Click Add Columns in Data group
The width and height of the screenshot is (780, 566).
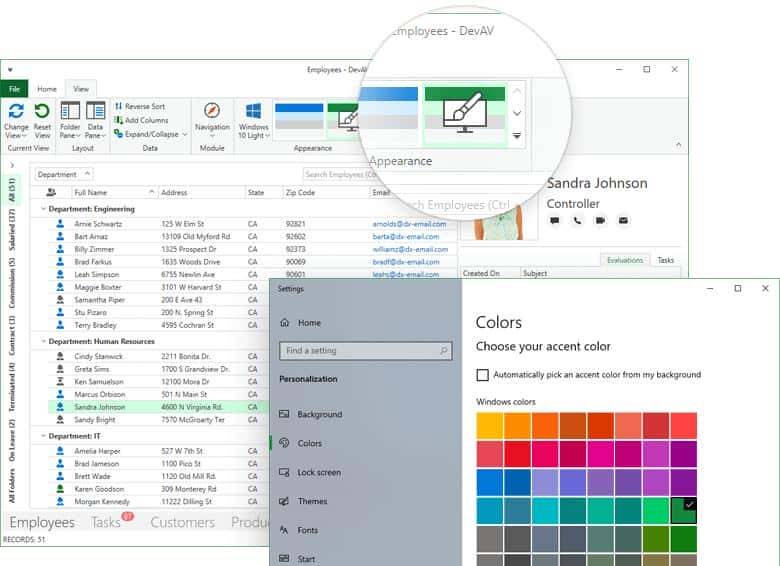pos(141,120)
